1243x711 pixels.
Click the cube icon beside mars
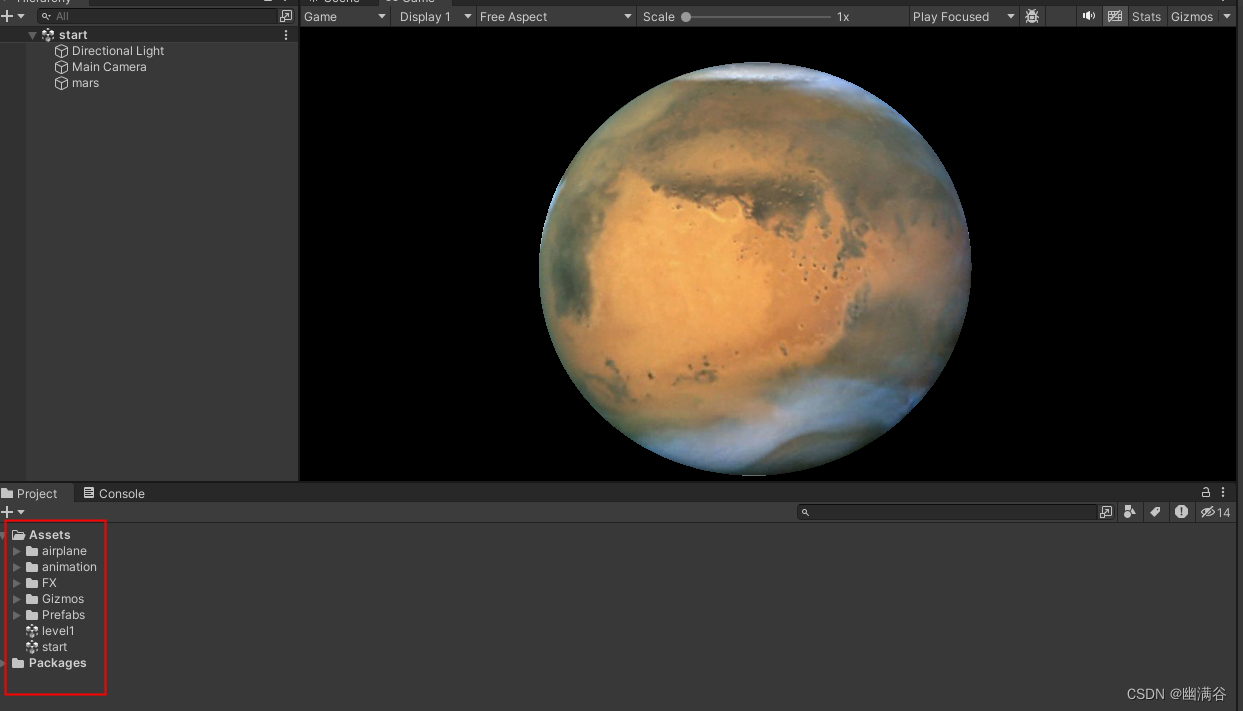click(61, 83)
